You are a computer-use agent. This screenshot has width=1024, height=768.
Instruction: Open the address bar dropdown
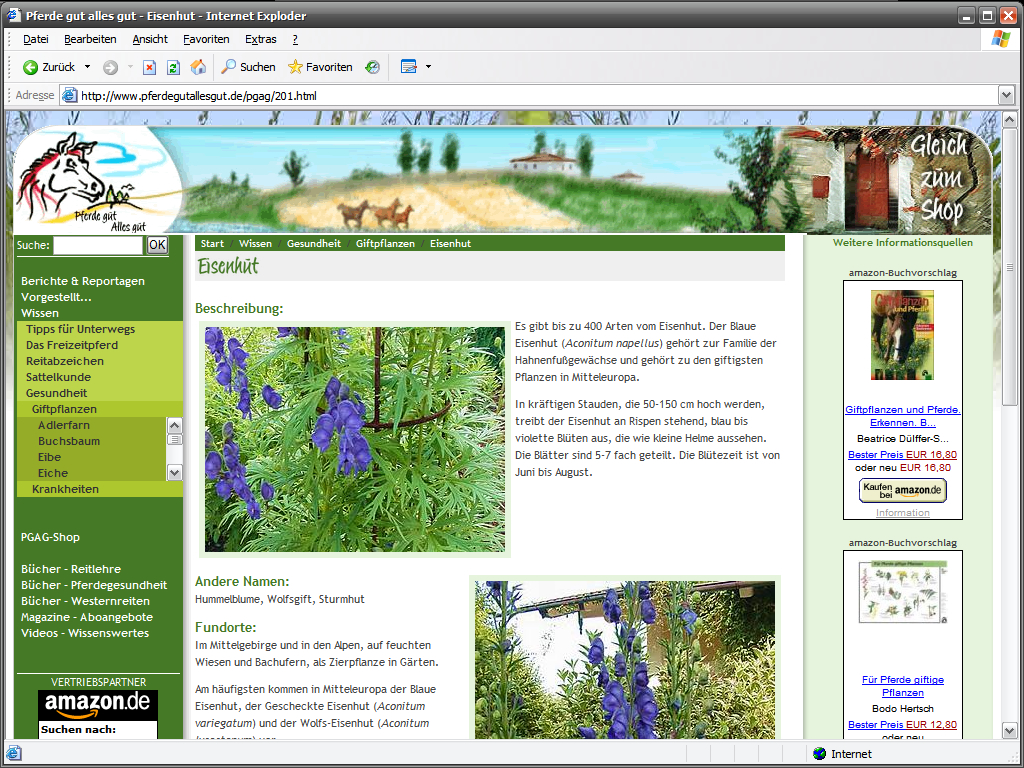coord(1006,96)
